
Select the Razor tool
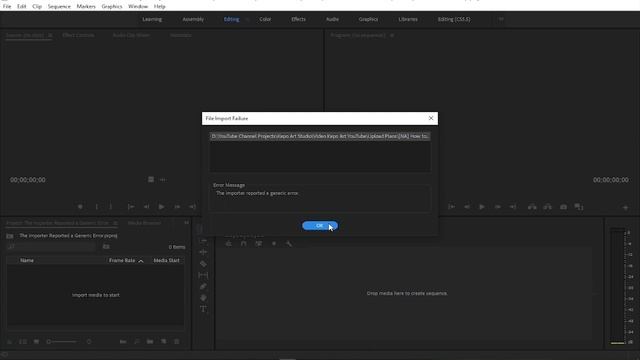click(x=203, y=264)
